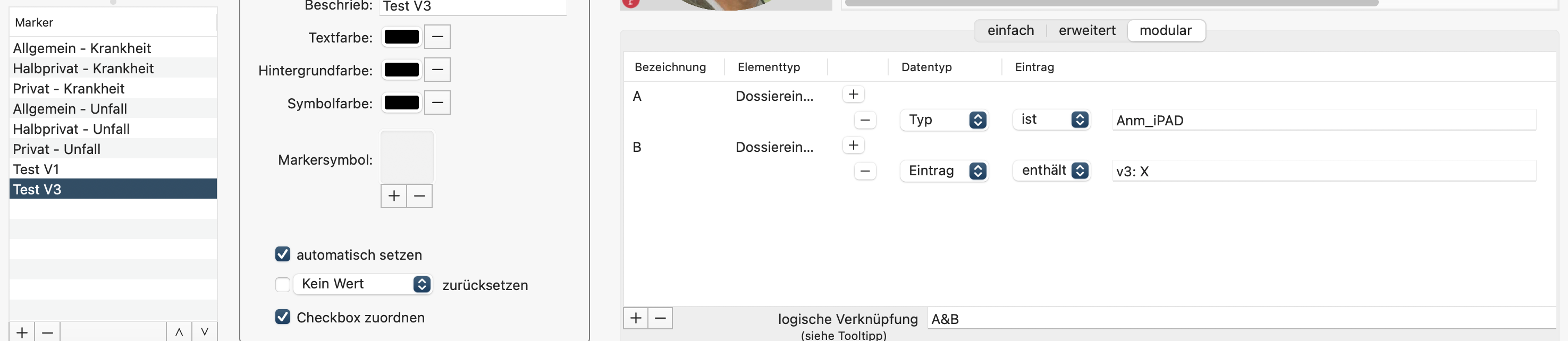The height and width of the screenshot is (341, 1568).
Task: Click the plus icon below Marker list
Action: click(x=22, y=332)
